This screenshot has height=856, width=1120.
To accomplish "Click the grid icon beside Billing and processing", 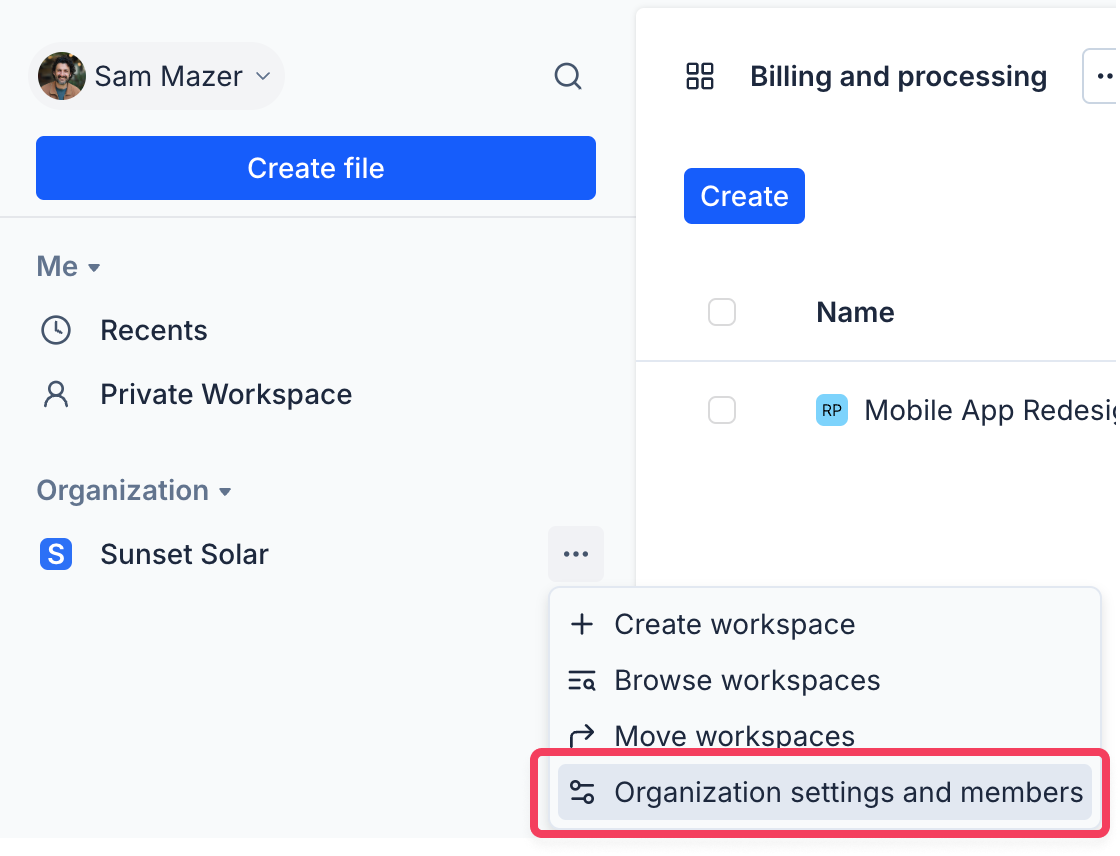I will click(700, 77).
